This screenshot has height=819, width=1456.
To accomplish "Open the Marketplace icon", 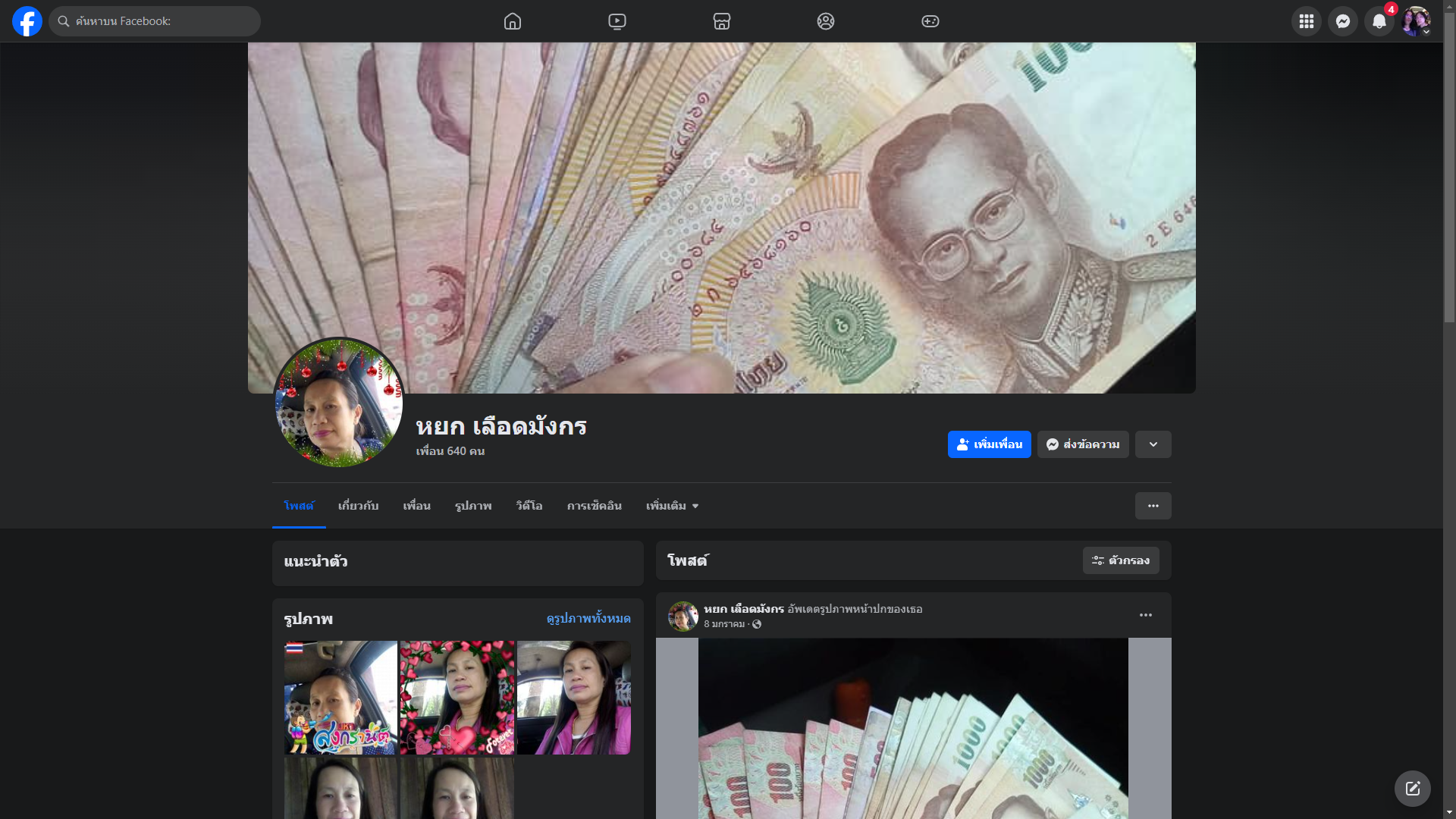I will tap(721, 21).
